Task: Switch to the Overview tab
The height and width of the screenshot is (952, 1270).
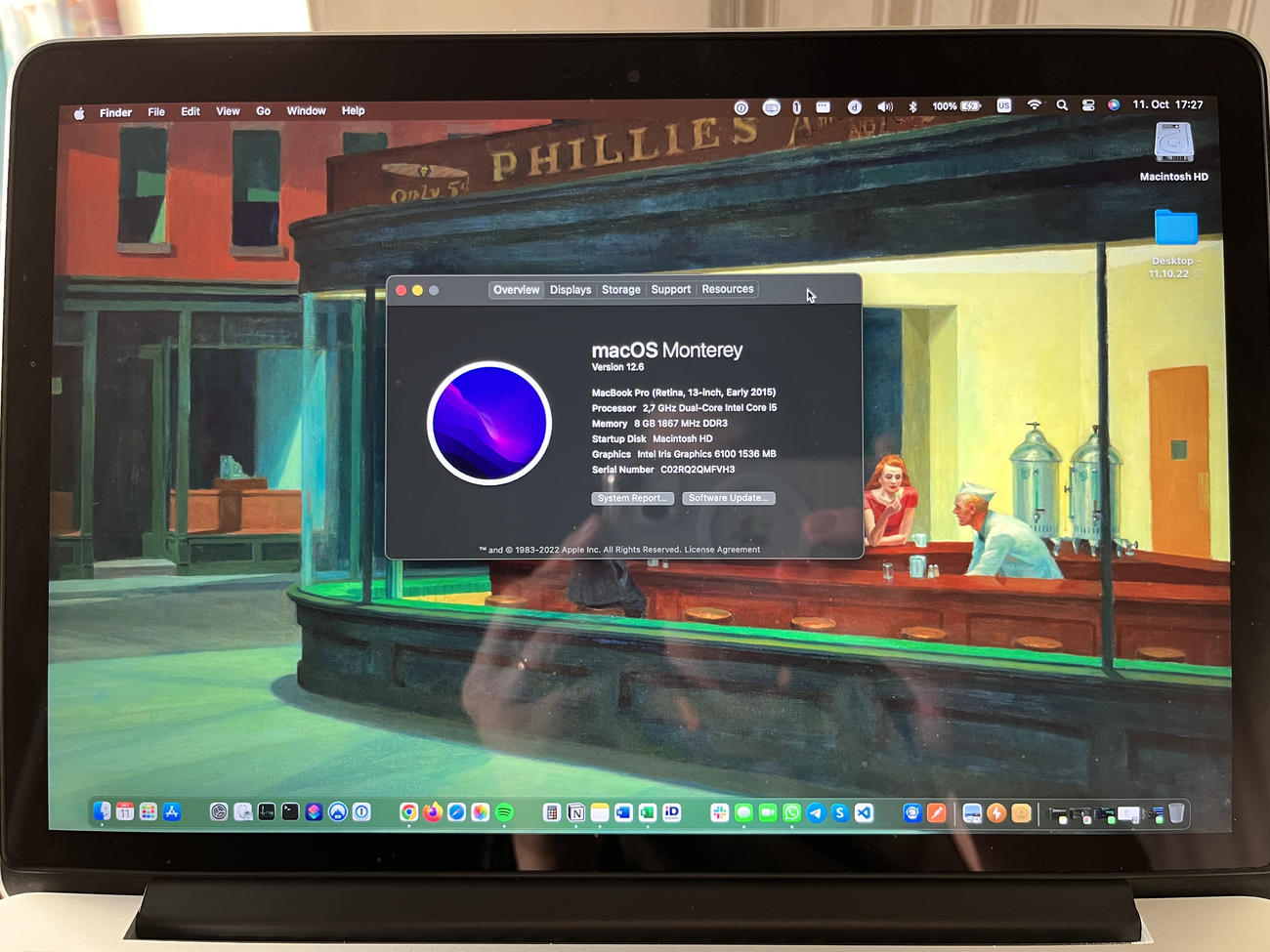Action: (x=516, y=290)
